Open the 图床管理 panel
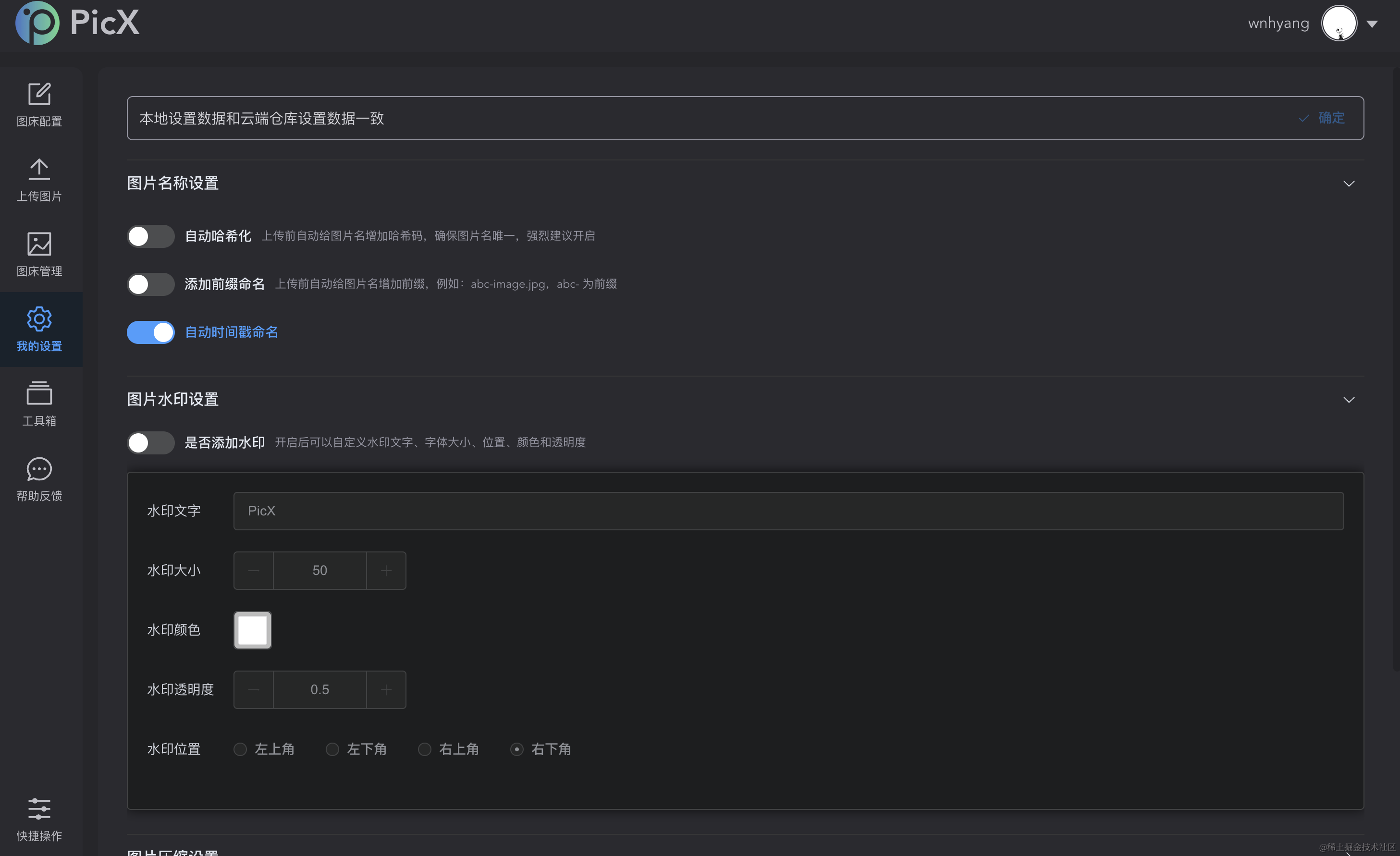 pos(38,255)
